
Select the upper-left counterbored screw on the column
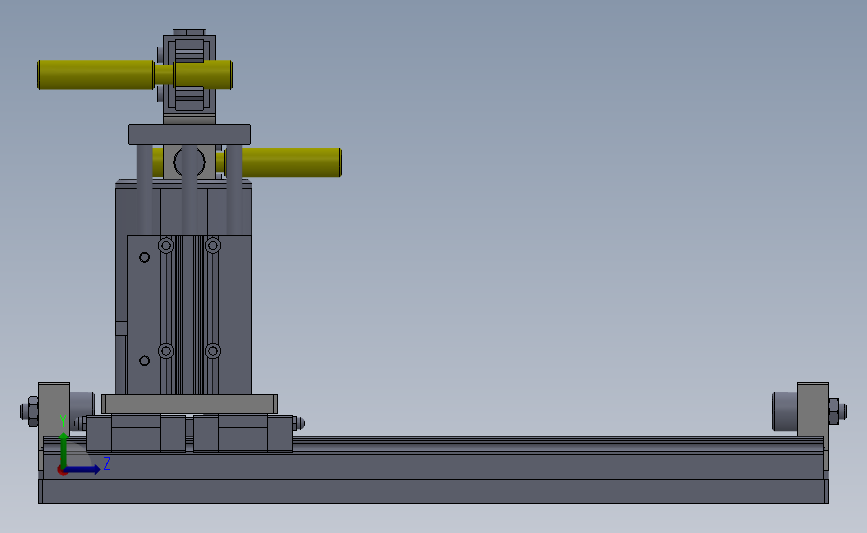(x=166, y=245)
